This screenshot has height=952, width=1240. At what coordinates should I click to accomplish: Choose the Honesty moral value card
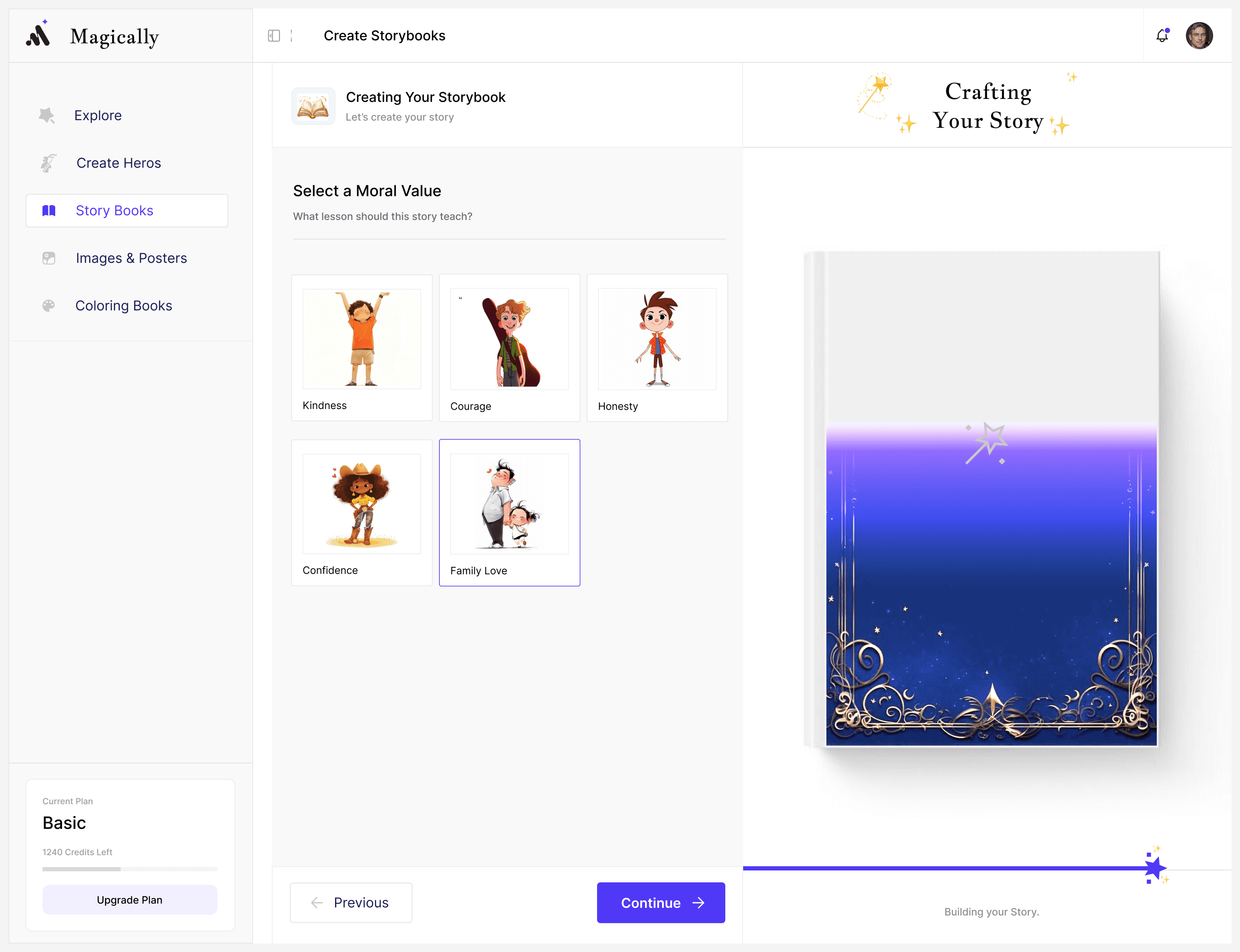point(657,347)
